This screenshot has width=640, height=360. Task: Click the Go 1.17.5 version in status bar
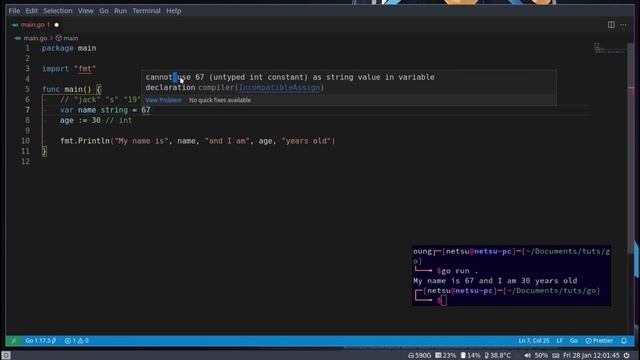pos(40,340)
